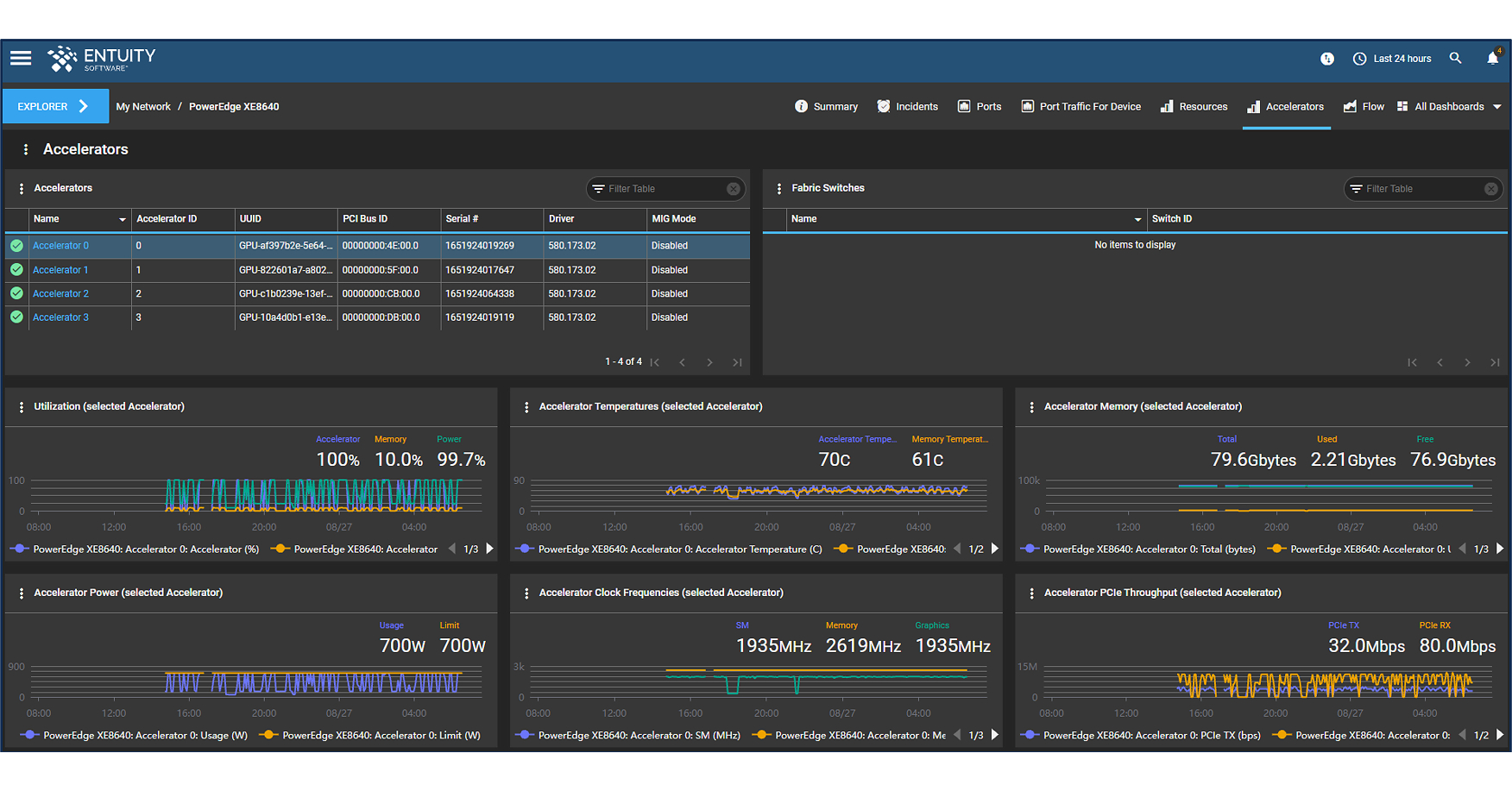Open the search magnifier icon
The height and width of the screenshot is (791, 1512).
1455,58
